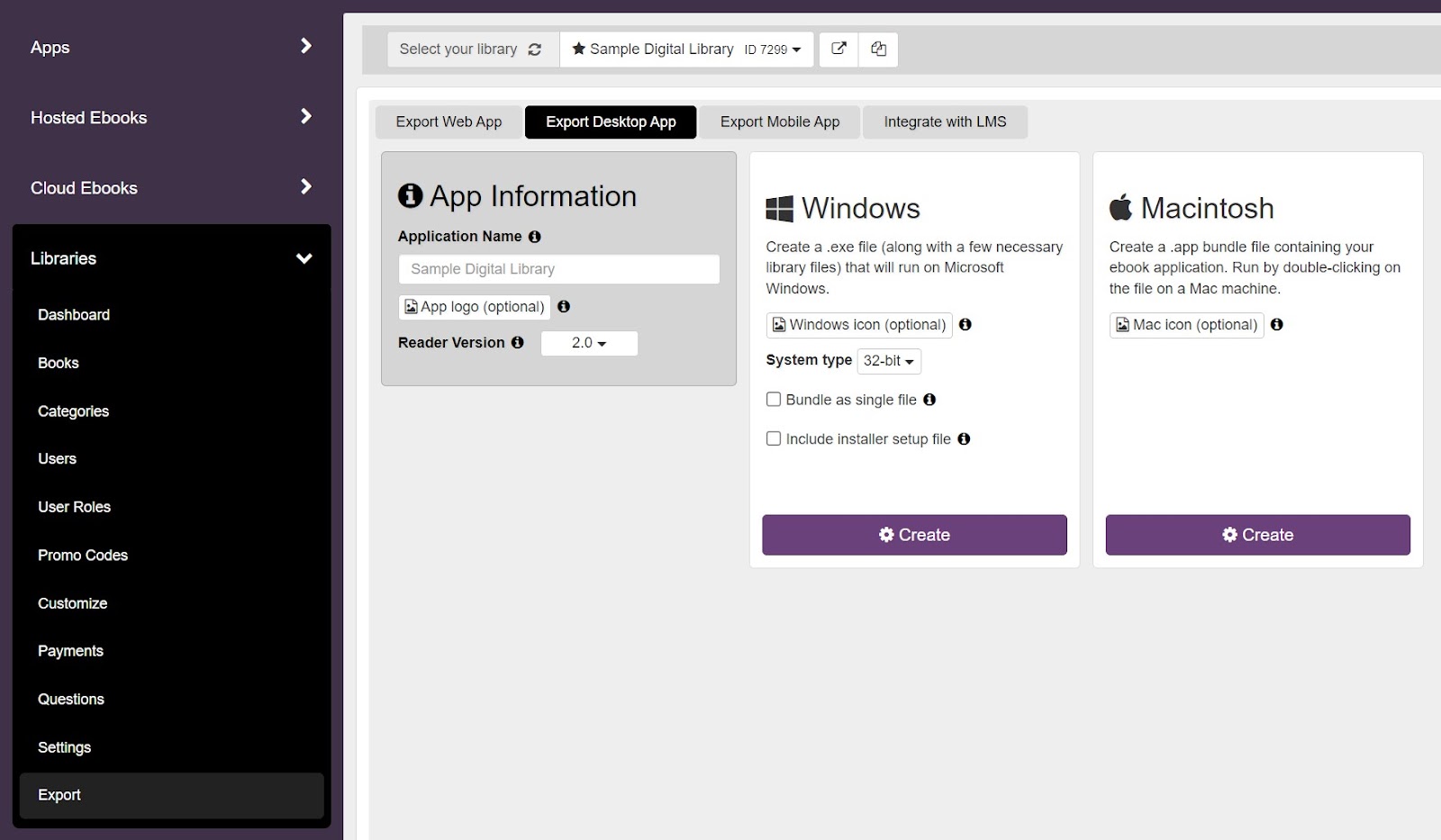Expand the Hosted Ebooks sidebar section

tap(171, 118)
